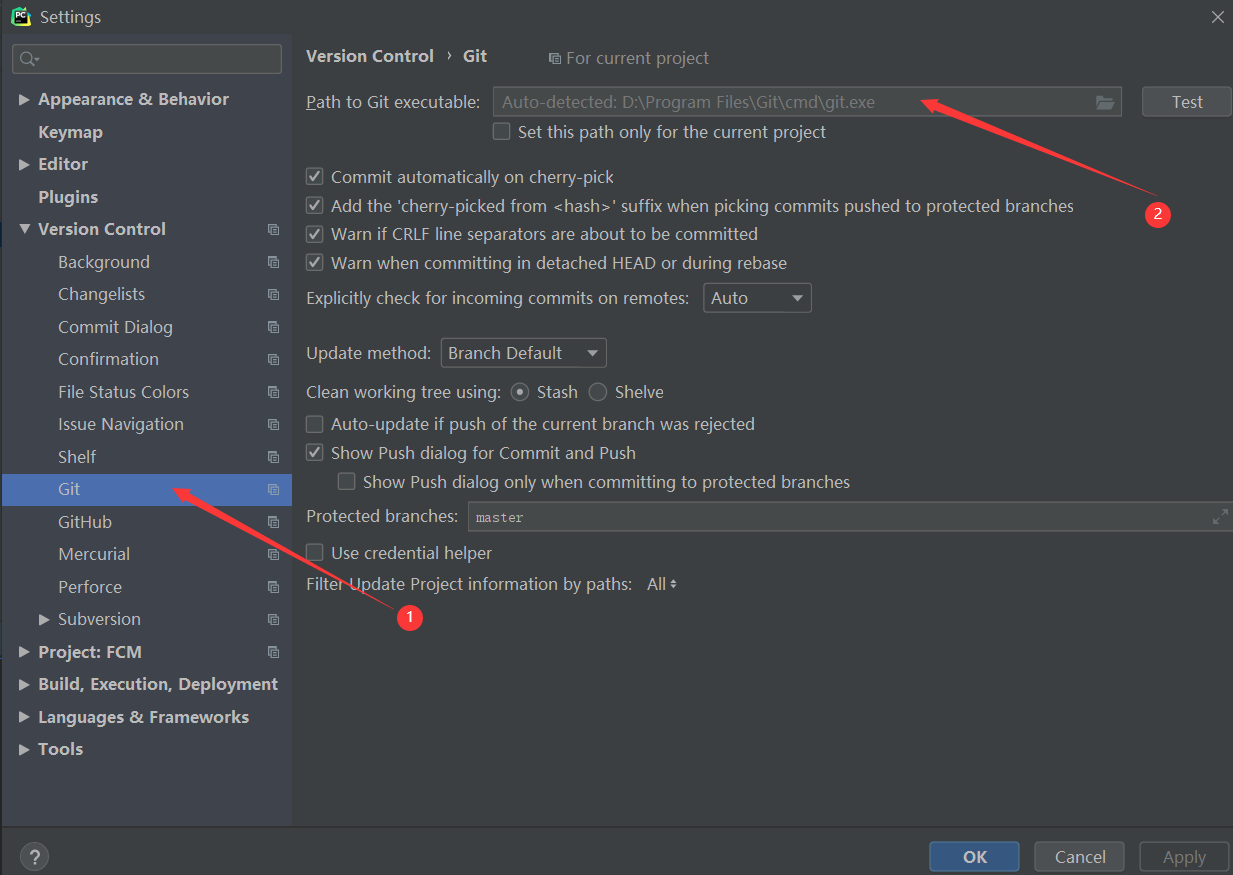1233x875 pixels.
Task: Select the Stash radio button
Action: (x=520, y=392)
